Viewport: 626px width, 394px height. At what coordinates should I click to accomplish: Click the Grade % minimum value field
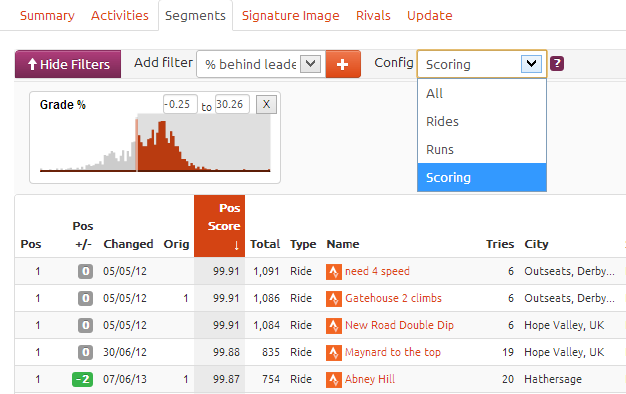coord(180,104)
